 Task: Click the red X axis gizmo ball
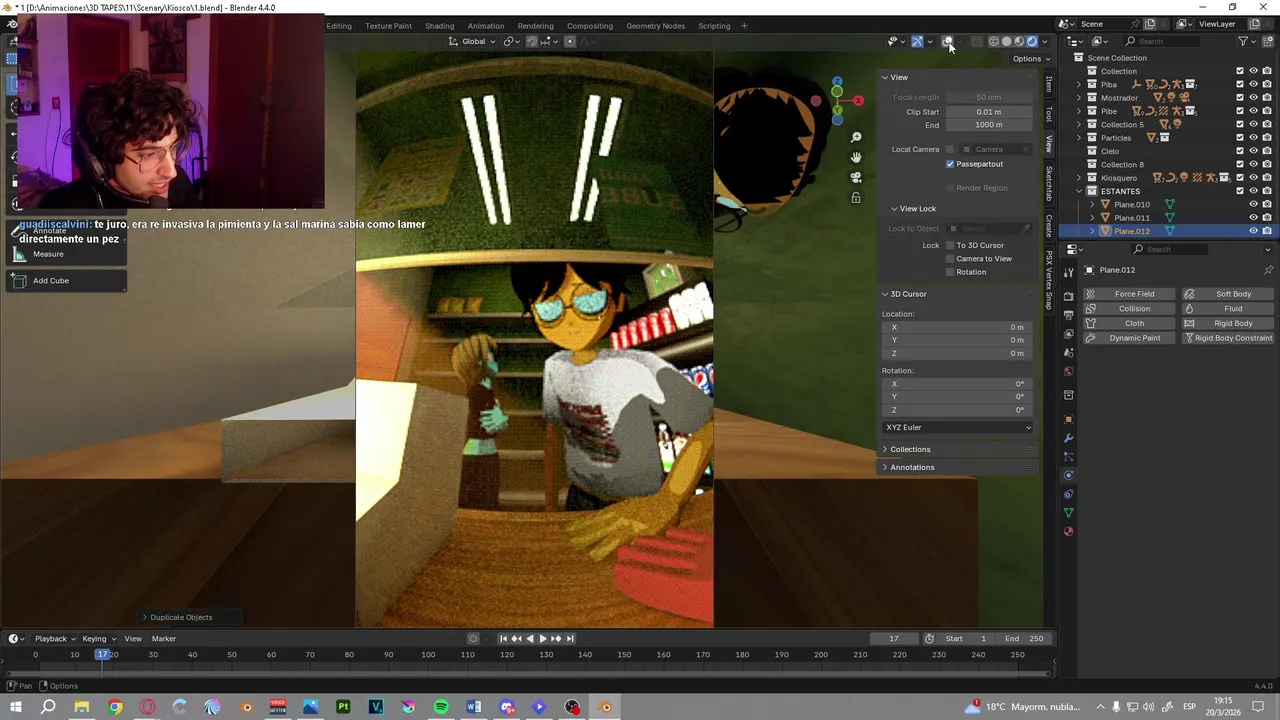click(858, 100)
